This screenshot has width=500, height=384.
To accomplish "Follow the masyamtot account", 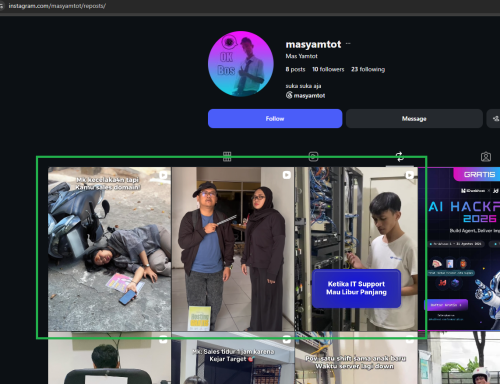I will [275, 118].
